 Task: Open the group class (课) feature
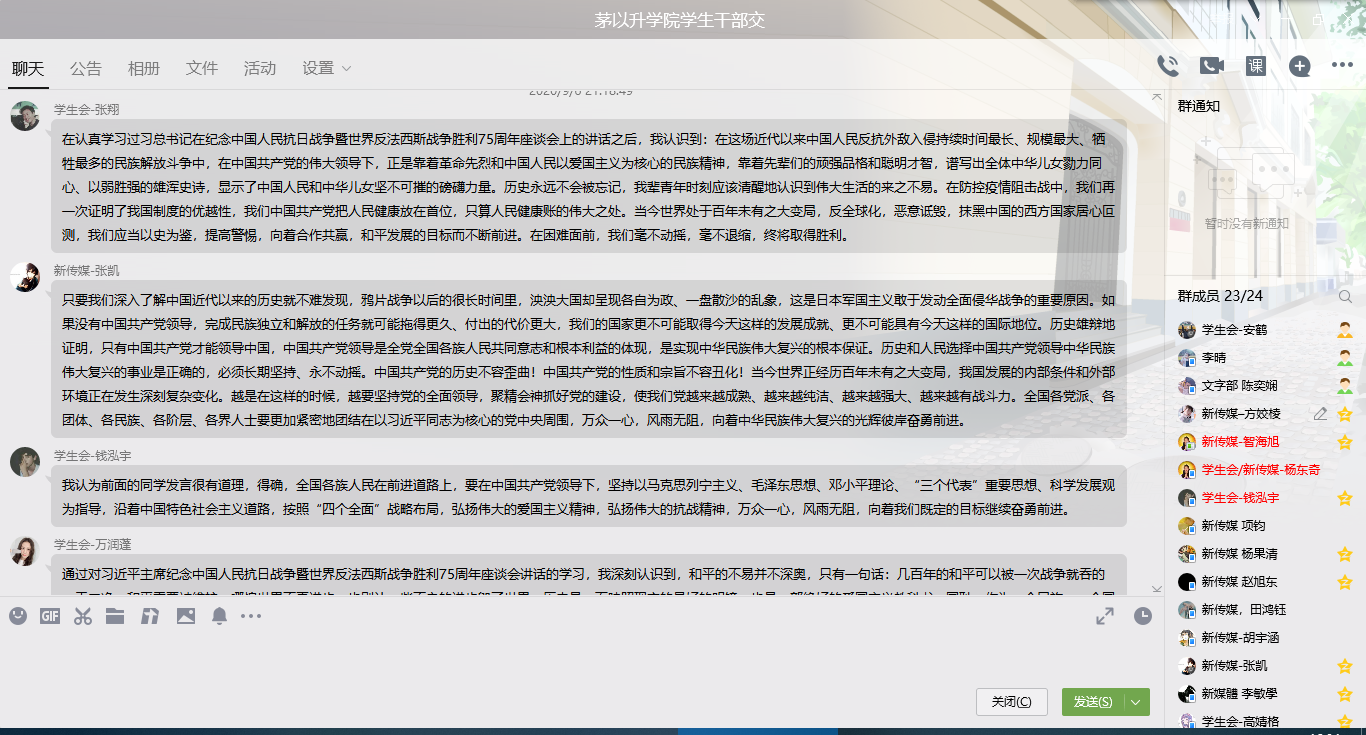(x=1256, y=66)
